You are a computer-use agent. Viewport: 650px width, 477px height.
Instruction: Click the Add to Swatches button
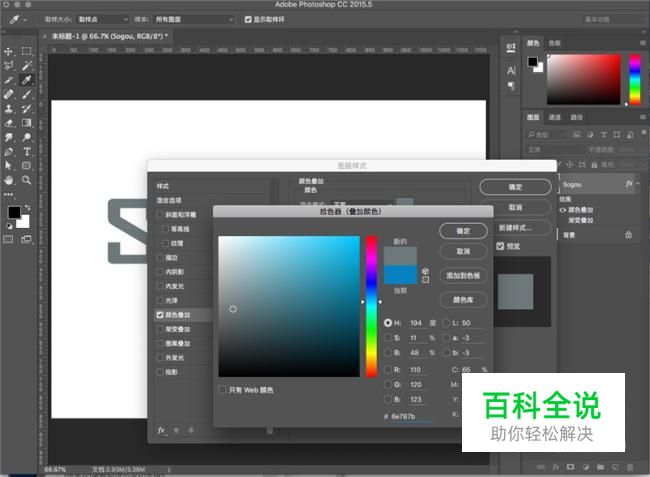[x=463, y=276]
